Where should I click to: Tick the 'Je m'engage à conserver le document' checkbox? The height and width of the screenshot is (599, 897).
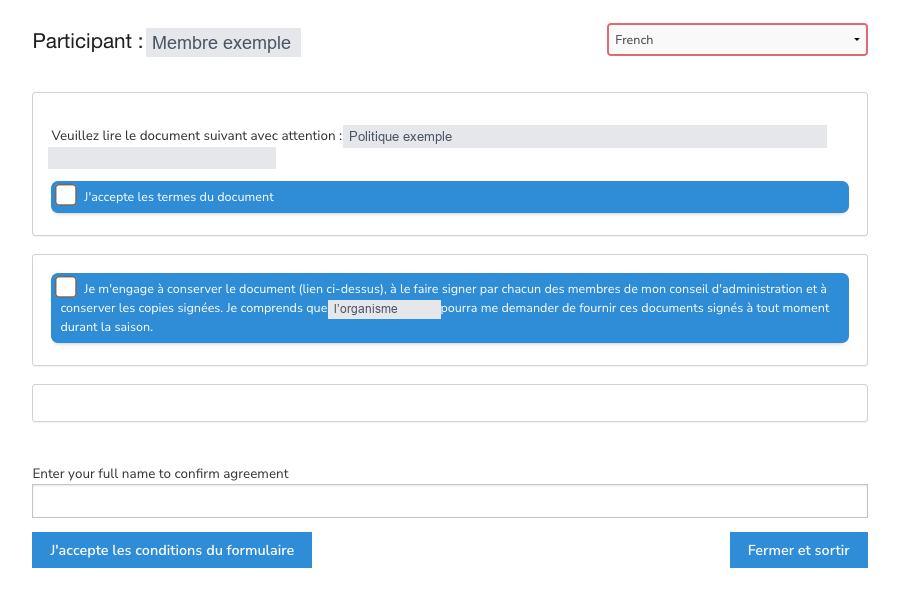coord(66,287)
